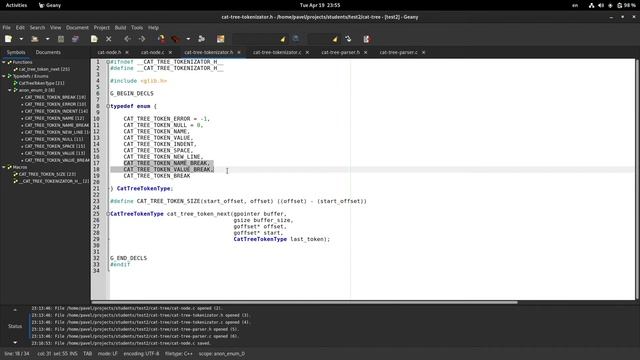Save the current file via toolbar

(61, 39)
